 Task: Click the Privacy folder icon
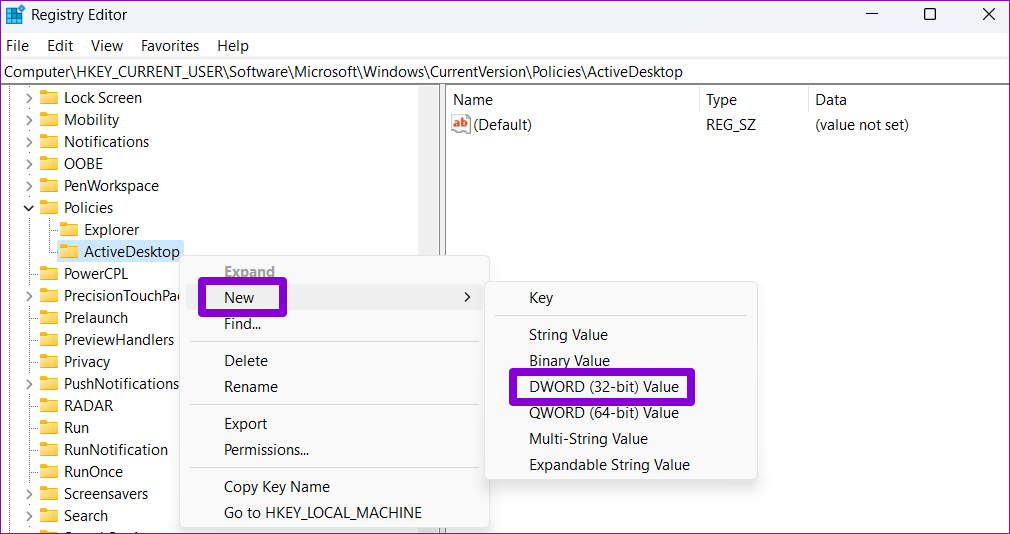click(x=49, y=362)
